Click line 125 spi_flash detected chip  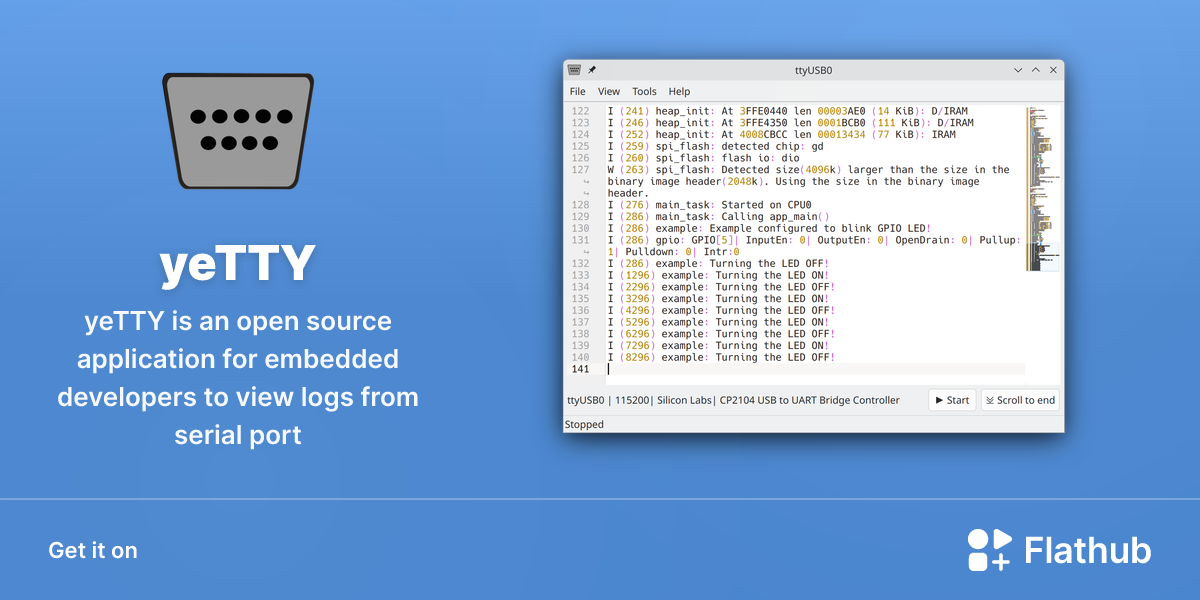pos(716,146)
